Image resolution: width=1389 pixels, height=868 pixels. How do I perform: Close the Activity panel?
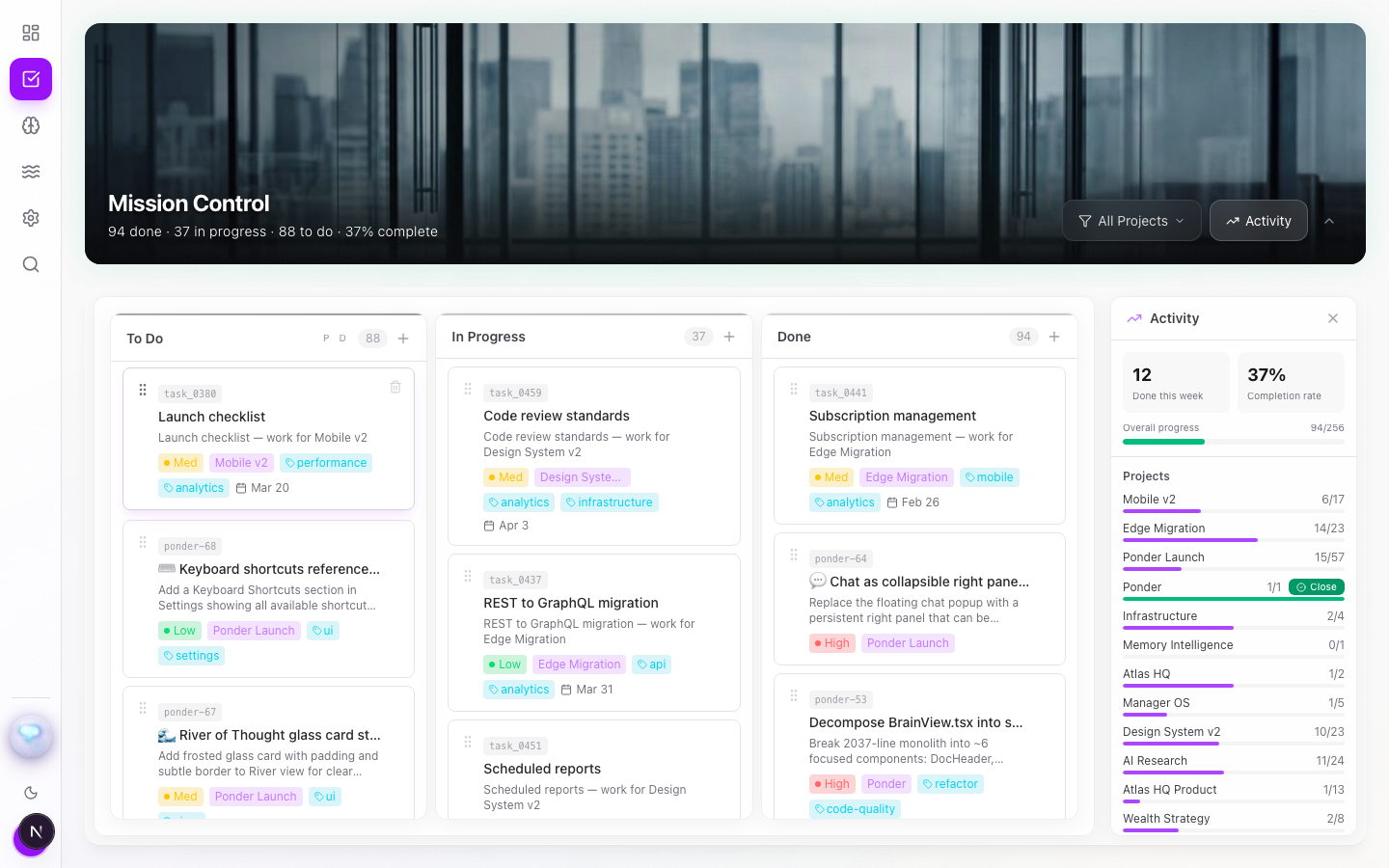[1332, 318]
